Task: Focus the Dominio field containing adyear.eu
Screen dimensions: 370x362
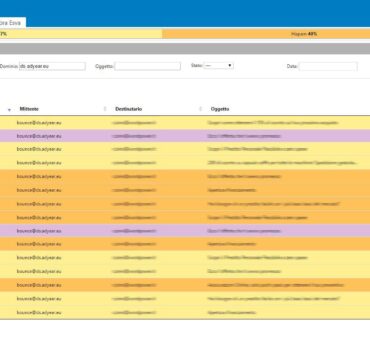Action: pyautogui.click(x=52, y=66)
